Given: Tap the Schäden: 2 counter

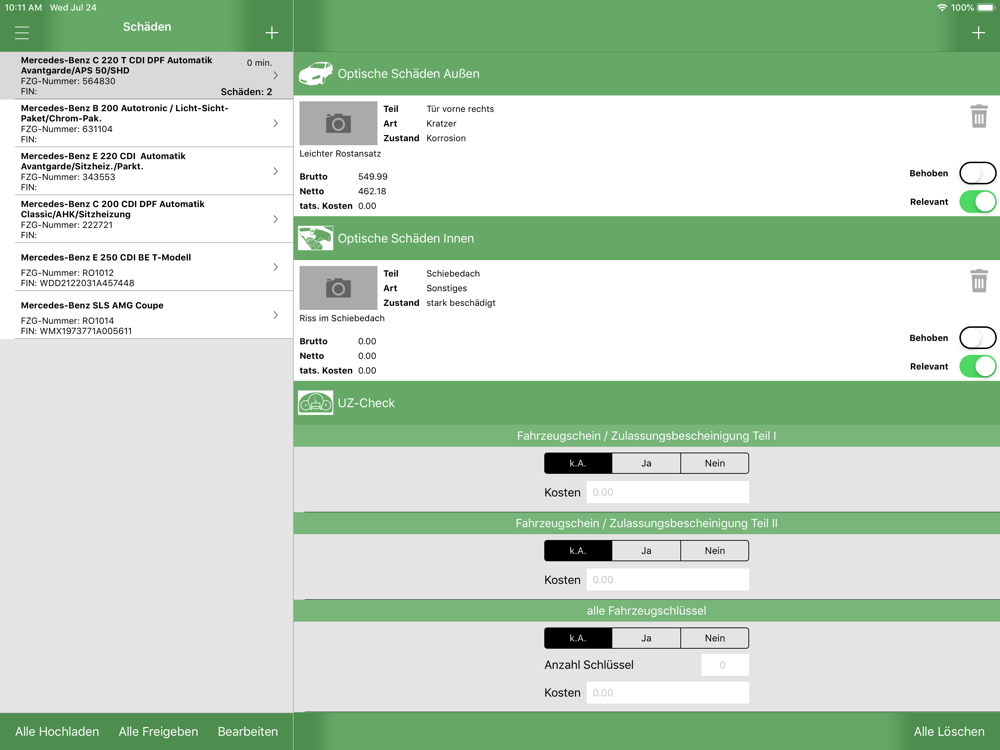Looking at the screenshot, I should tap(246, 92).
